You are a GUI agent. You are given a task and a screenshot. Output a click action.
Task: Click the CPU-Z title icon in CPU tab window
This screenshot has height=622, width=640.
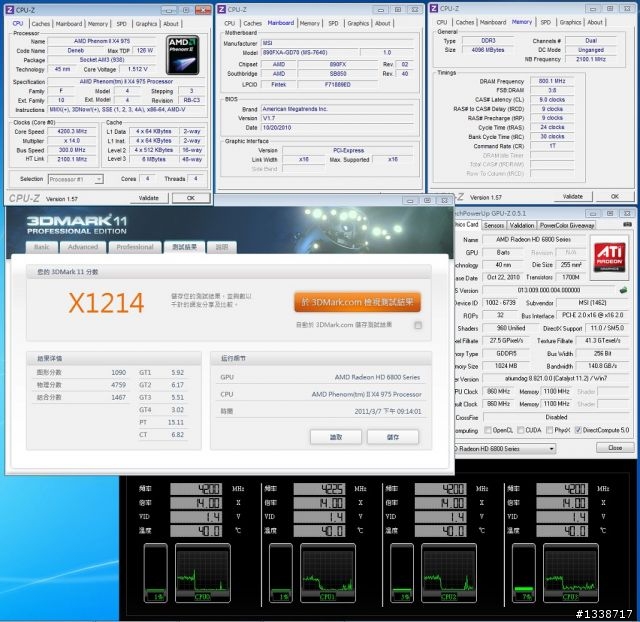click(x=10, y=10)
